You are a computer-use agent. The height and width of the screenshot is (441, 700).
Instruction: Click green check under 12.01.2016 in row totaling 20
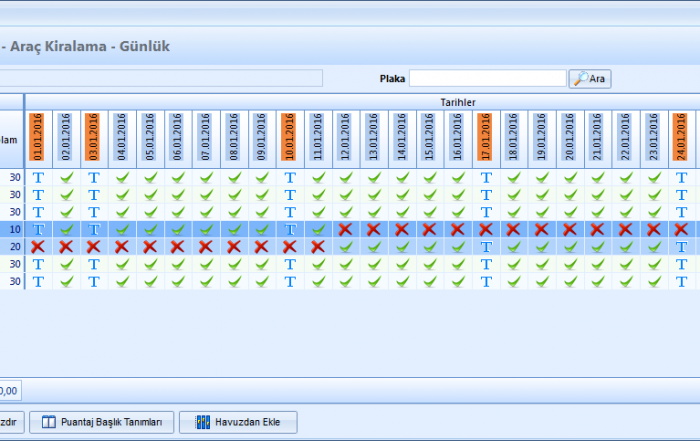tap(346, 246)
